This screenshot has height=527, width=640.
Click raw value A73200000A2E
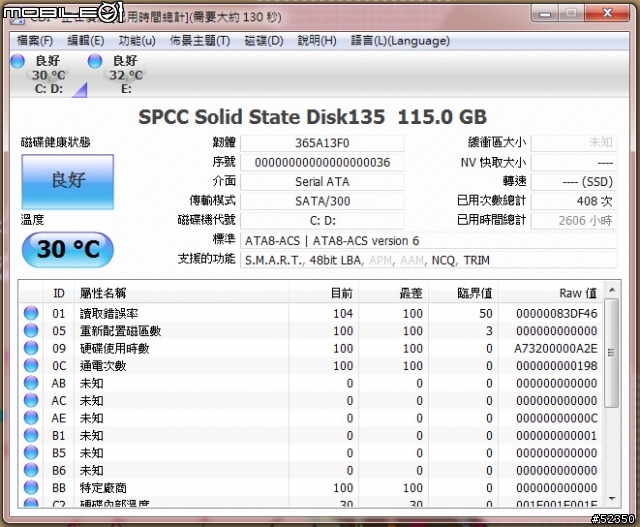pos(556,349)
